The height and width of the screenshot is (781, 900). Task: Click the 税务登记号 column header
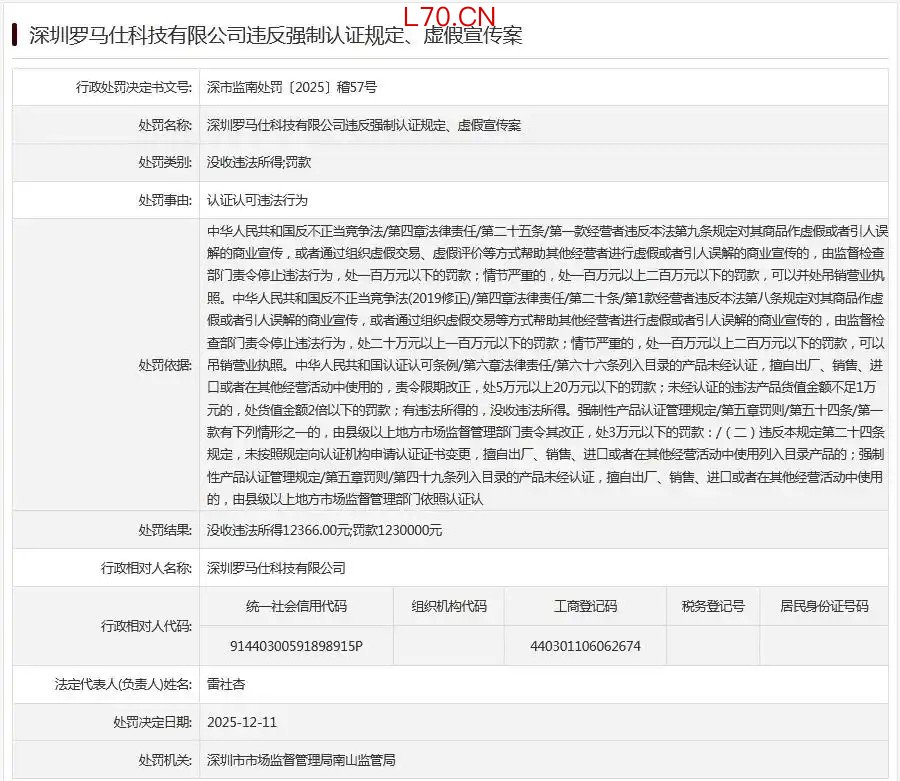[x=711, y=606]
